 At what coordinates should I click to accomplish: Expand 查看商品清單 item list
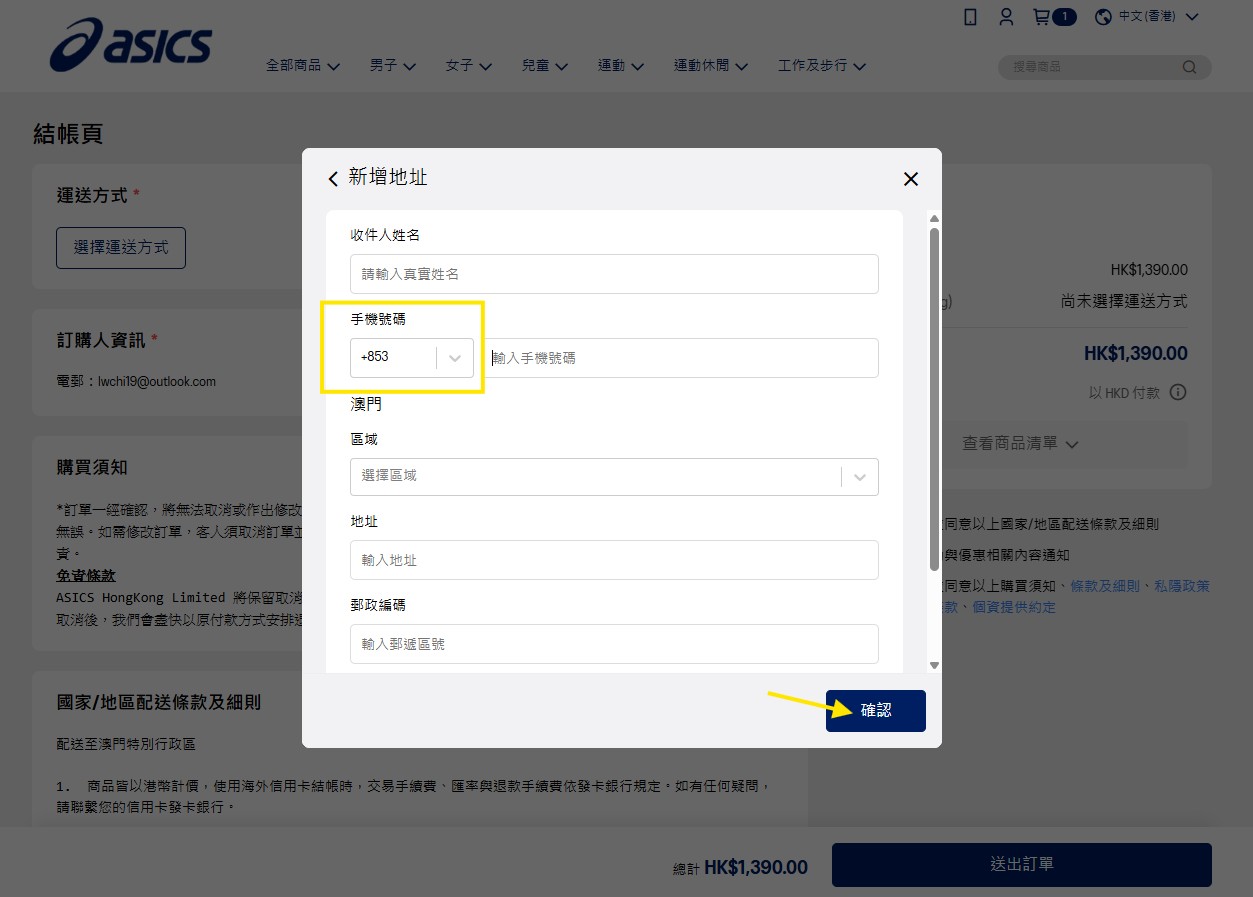[x=1020, y=443]
